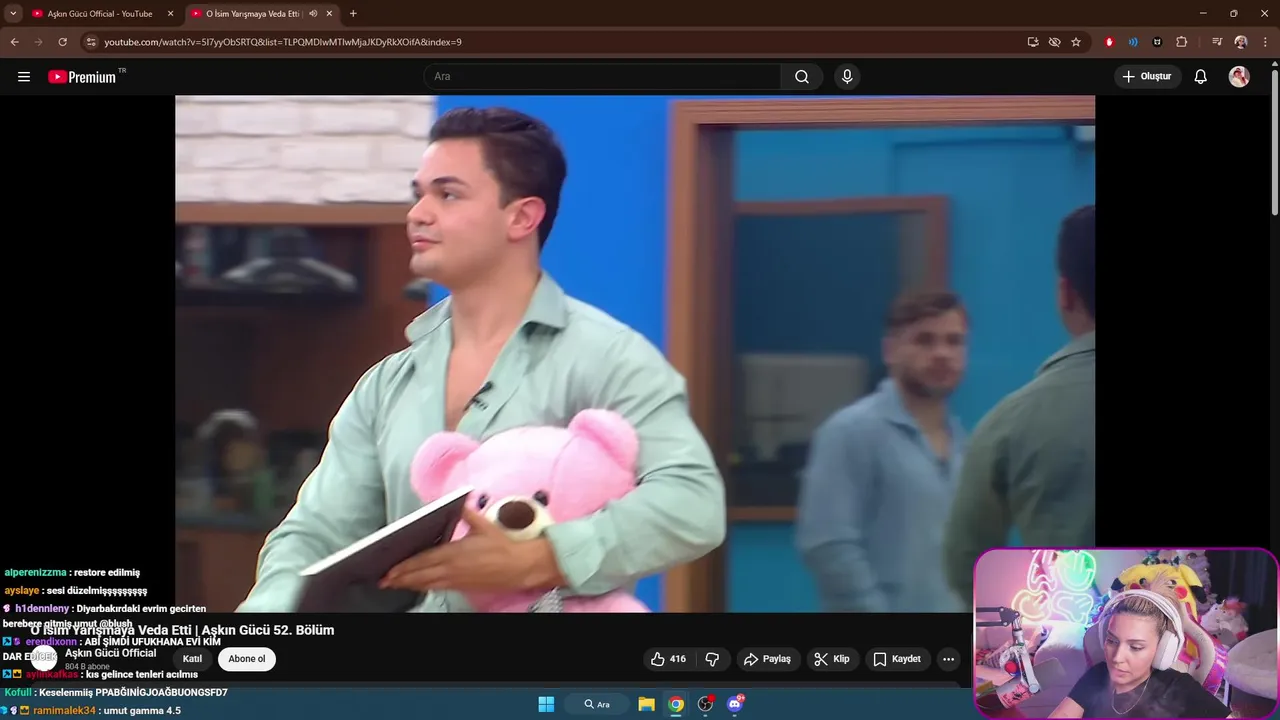The height and width of the screenshot is (720, 1280).
Task: Click the Oluştur create button
Action: [x=1147, y=77]
